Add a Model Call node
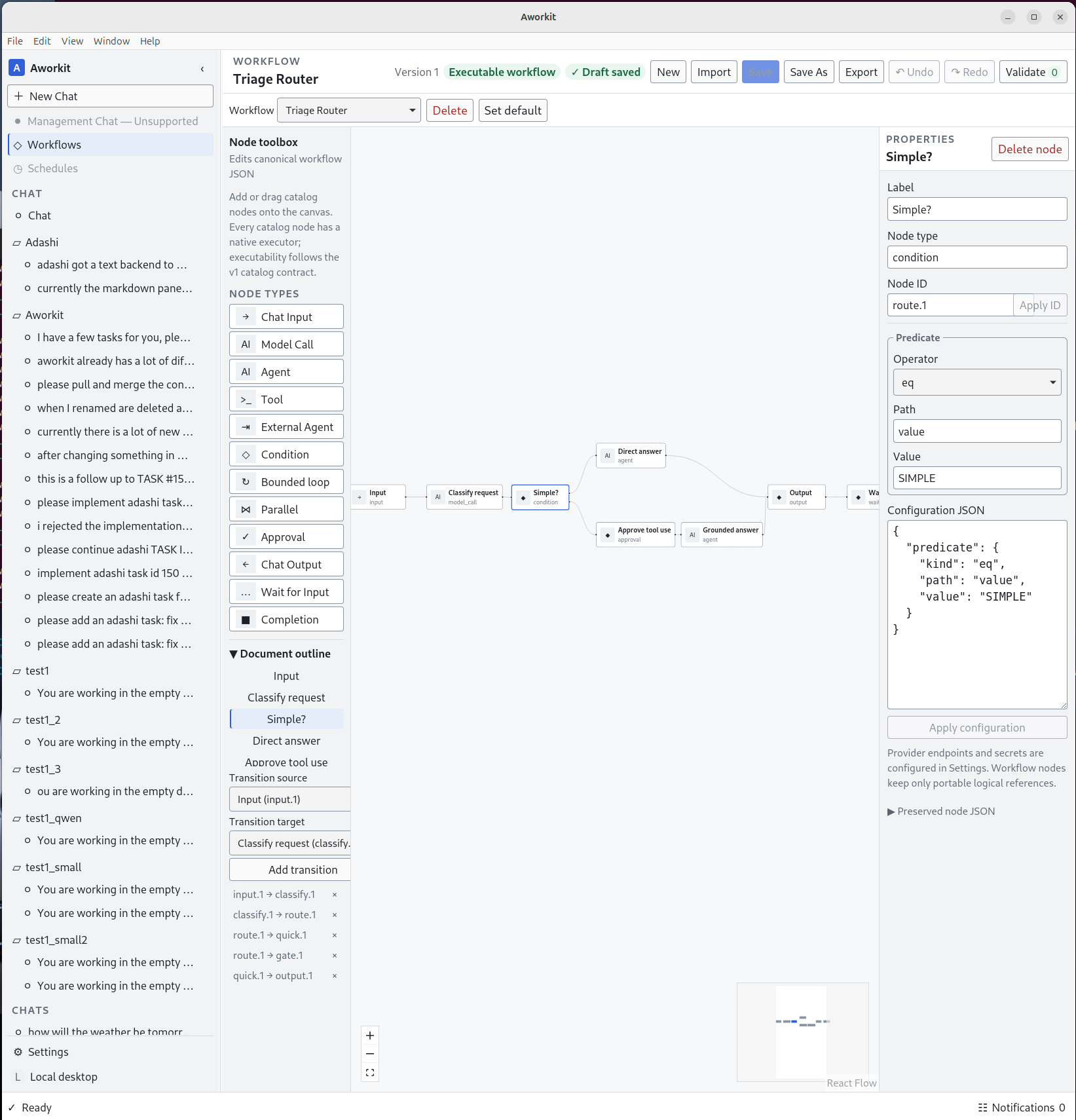Screen dimensions: 1076x1120 coord(286,344)
